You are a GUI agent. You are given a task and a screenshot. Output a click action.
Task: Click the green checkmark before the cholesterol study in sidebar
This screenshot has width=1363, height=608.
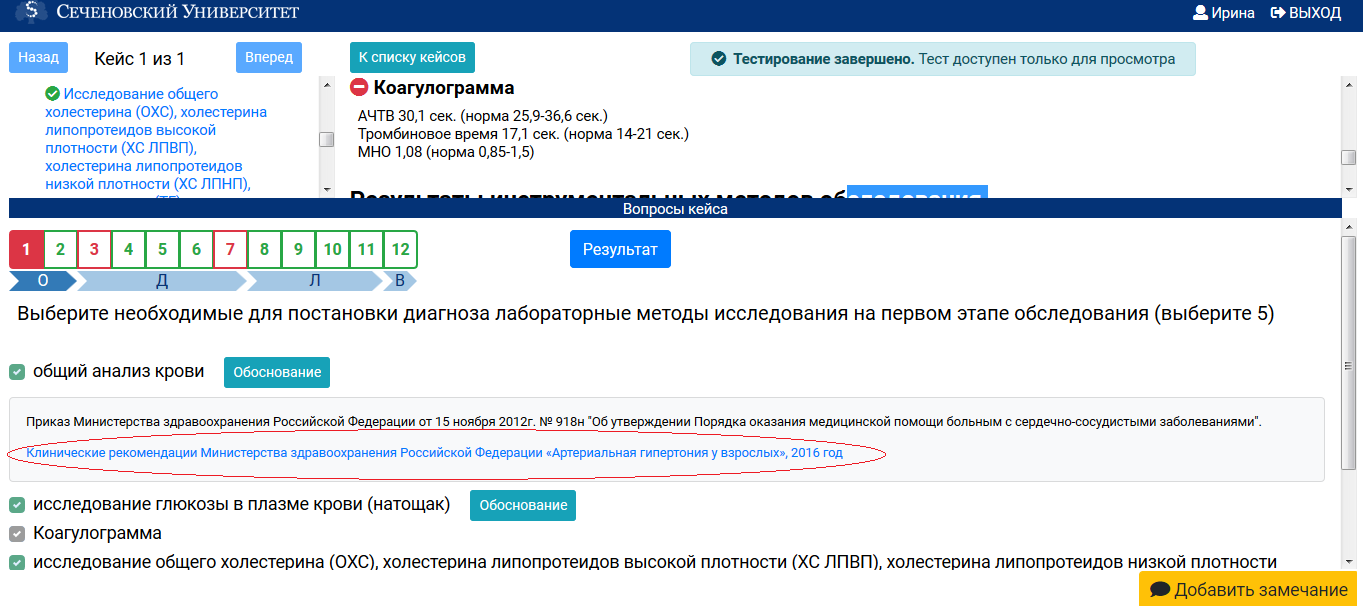(51, 93)
